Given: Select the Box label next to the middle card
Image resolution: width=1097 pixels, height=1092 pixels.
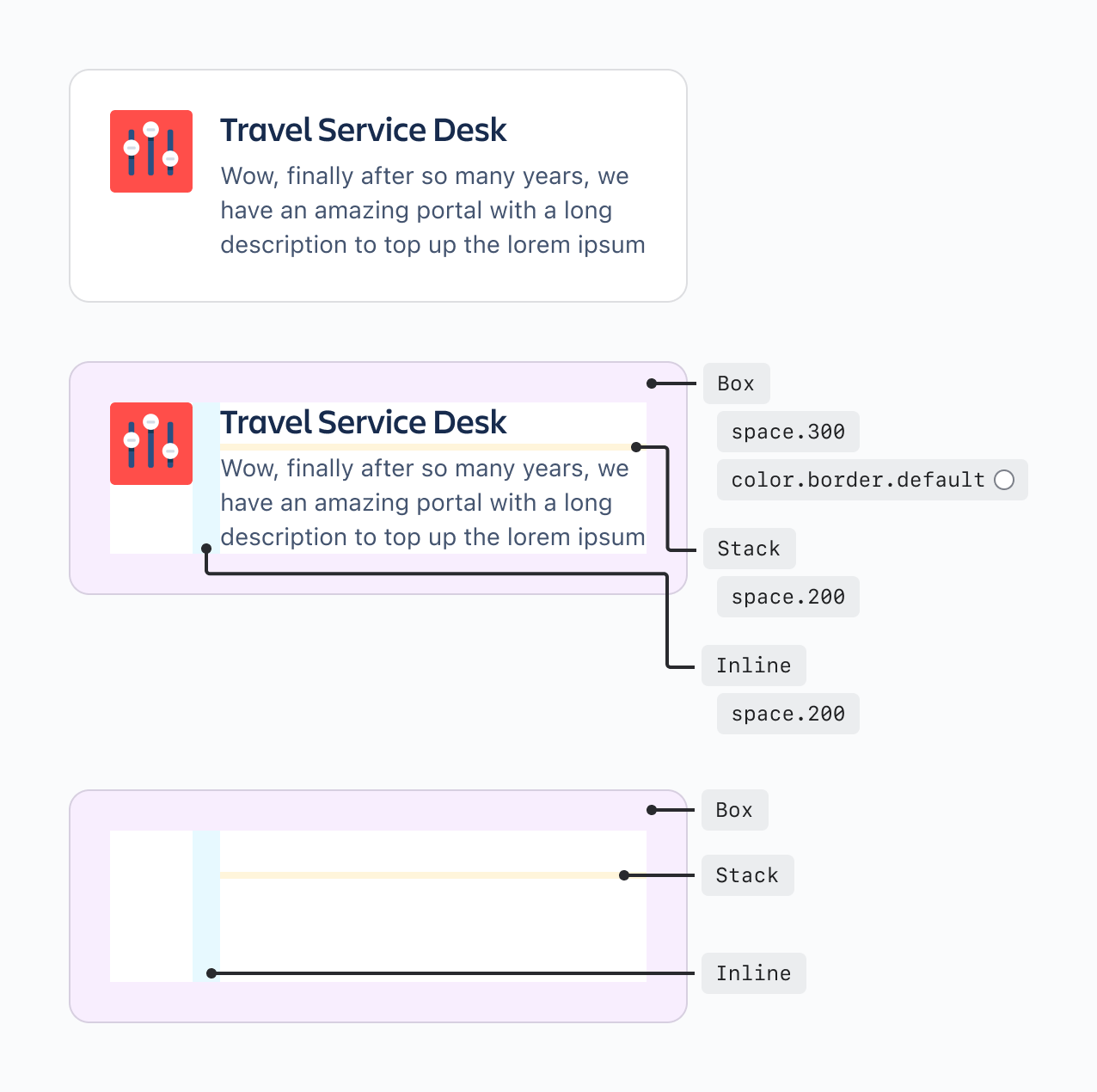Looking at the screenshot, I should pos(736,383).
